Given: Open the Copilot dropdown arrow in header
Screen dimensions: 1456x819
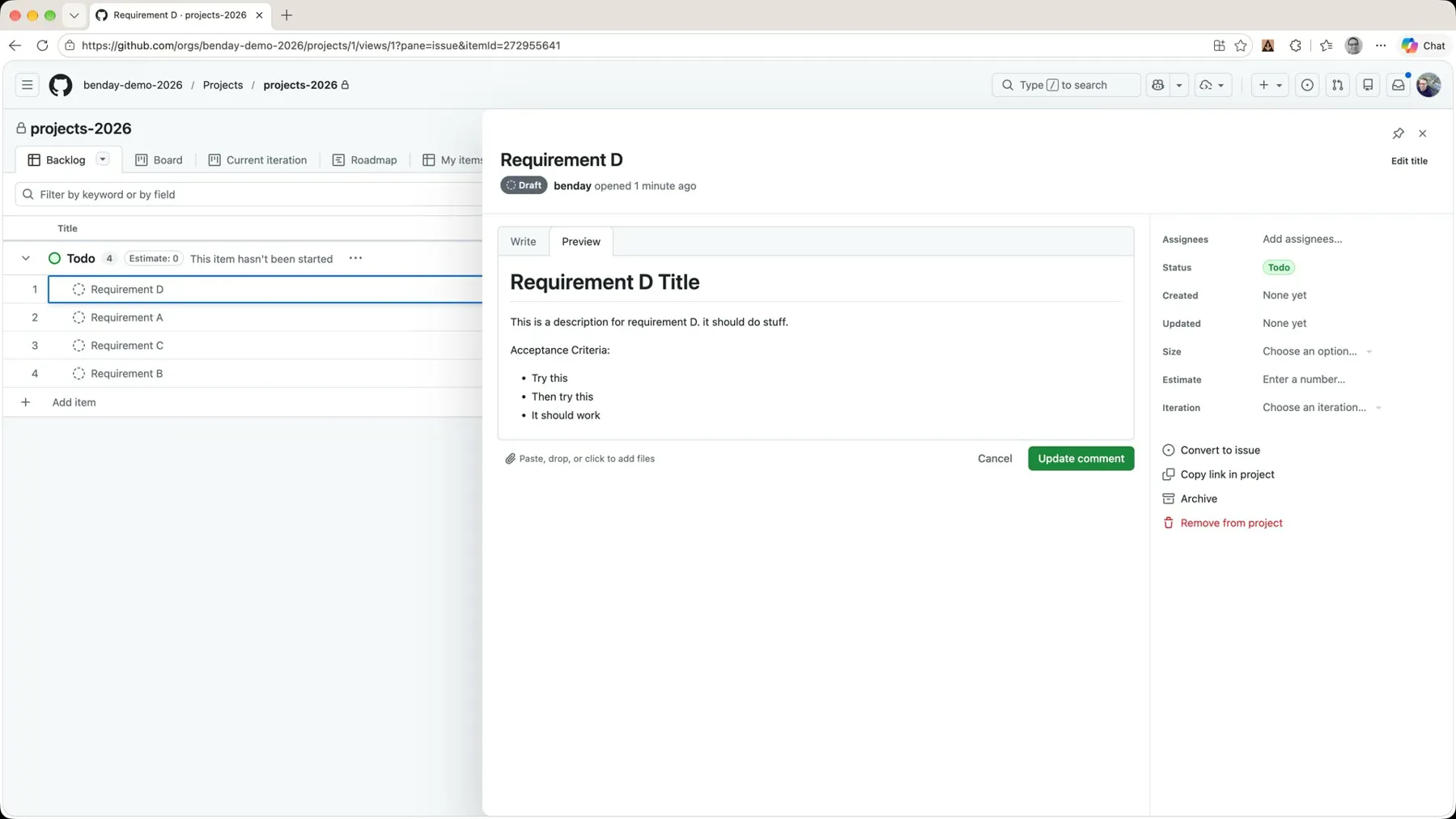Looking at the screenshot, I should click(1179, 85).
